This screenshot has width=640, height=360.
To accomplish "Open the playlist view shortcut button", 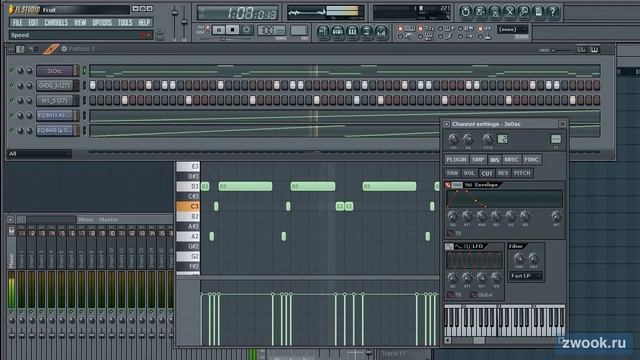I will click(x=323, y=31).
